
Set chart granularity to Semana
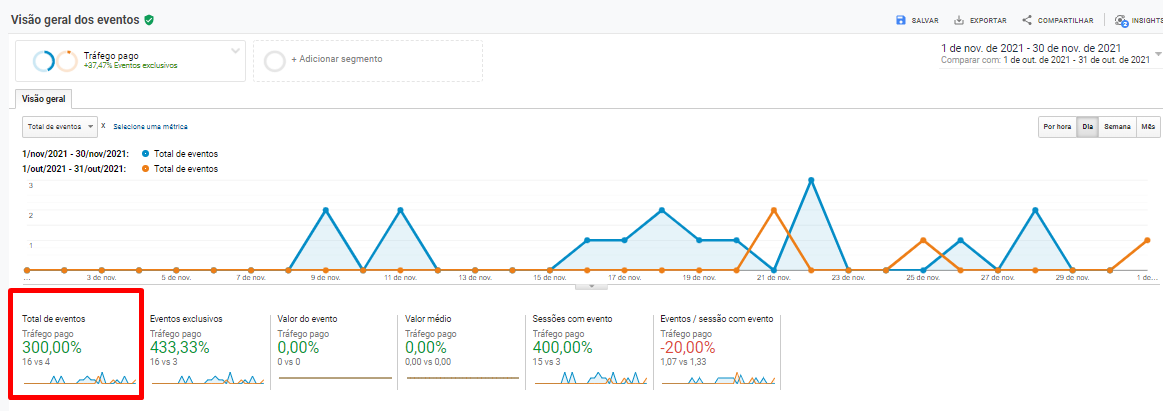tap(1118, 127)
